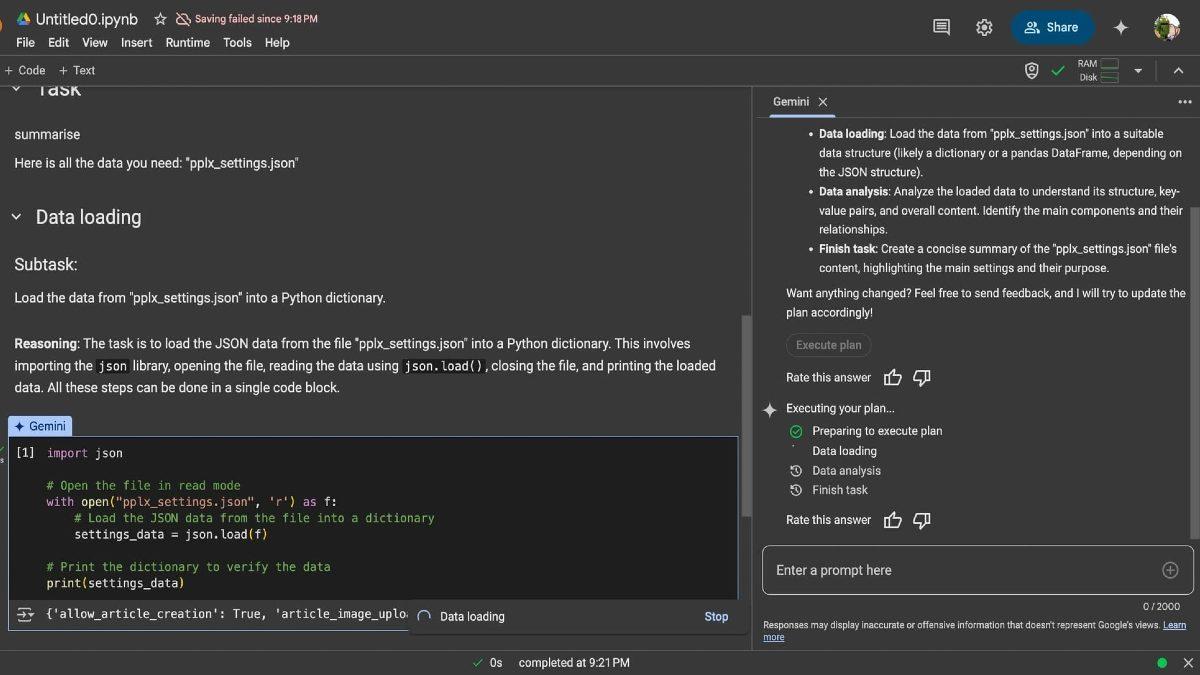Collapse the header with the chevron up
The width and height of the screenshot is (1200, 675).
click(x=1178, y=70)
